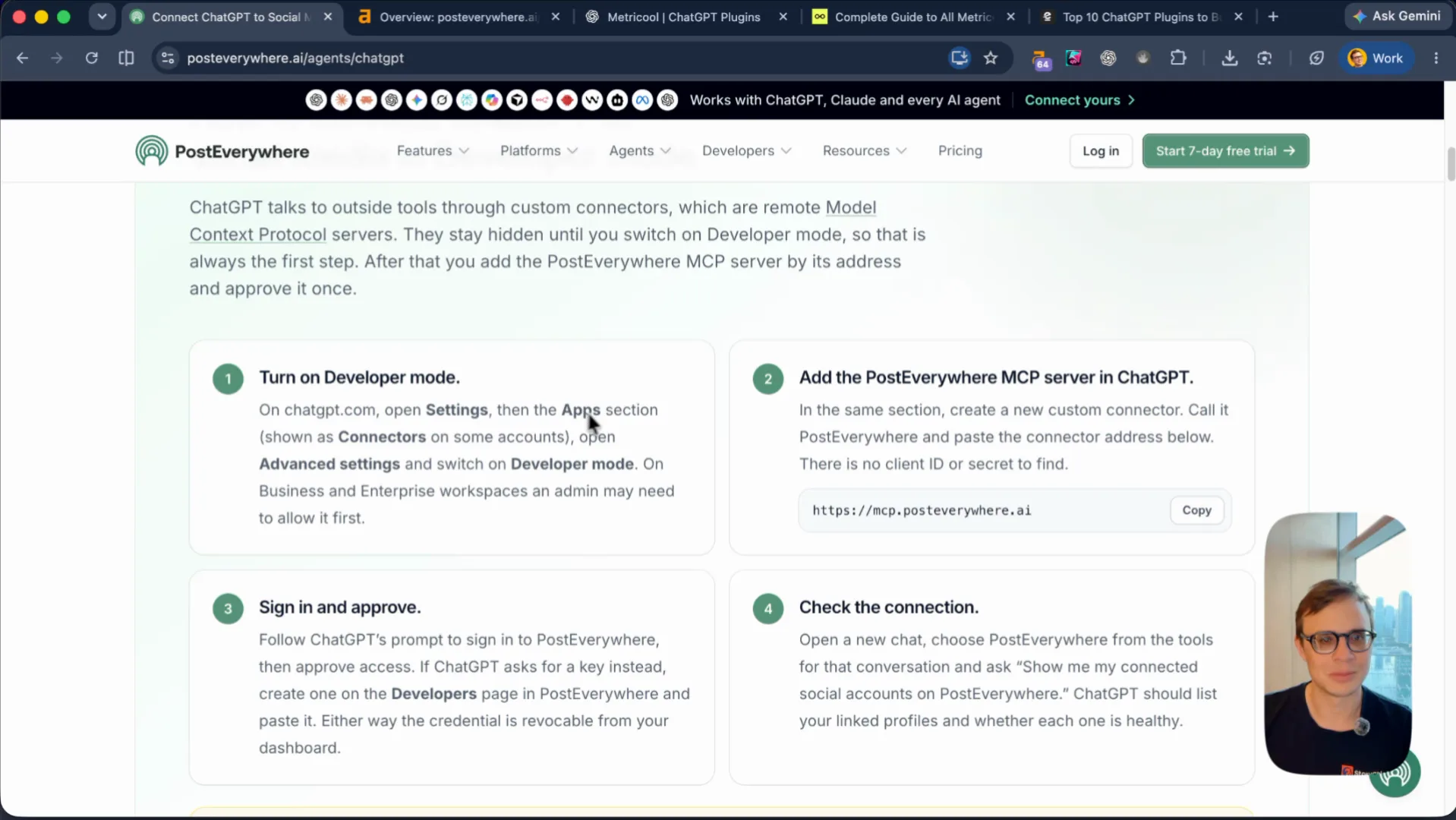Start the 7-day free trial

[x=1225, y=151]
